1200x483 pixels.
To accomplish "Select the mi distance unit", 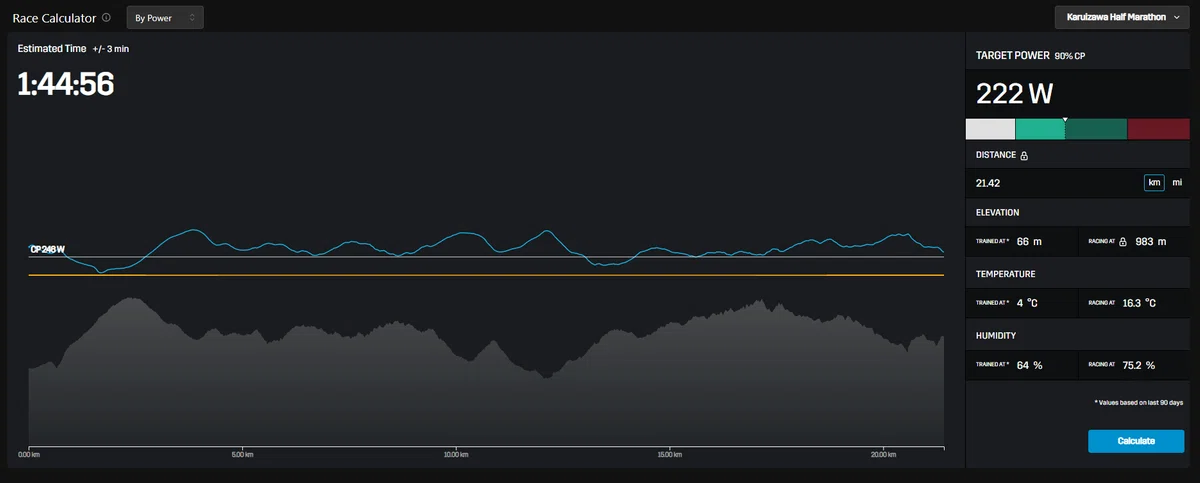I will [1177, 183].
